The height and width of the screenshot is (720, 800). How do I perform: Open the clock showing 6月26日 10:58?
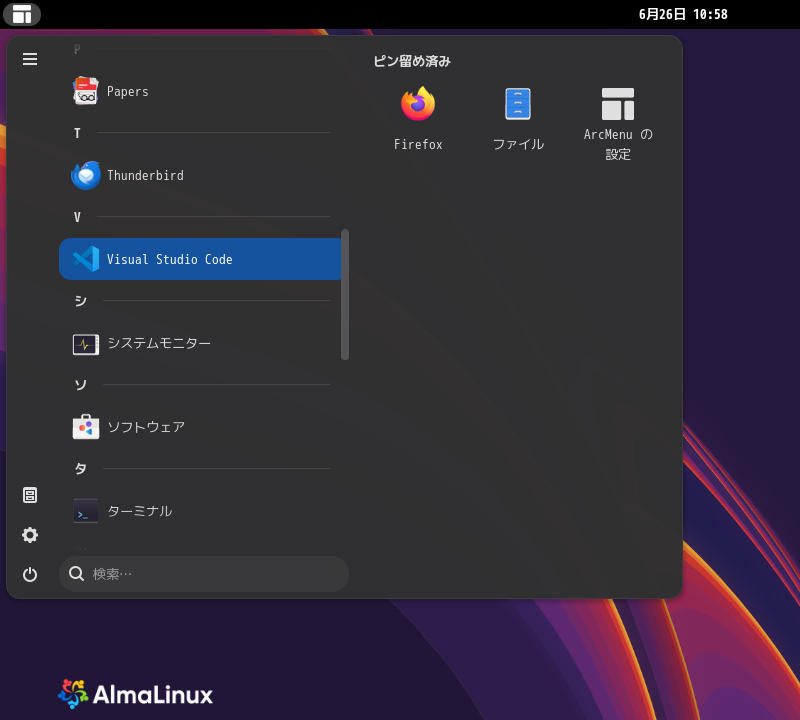pos(683,14)
